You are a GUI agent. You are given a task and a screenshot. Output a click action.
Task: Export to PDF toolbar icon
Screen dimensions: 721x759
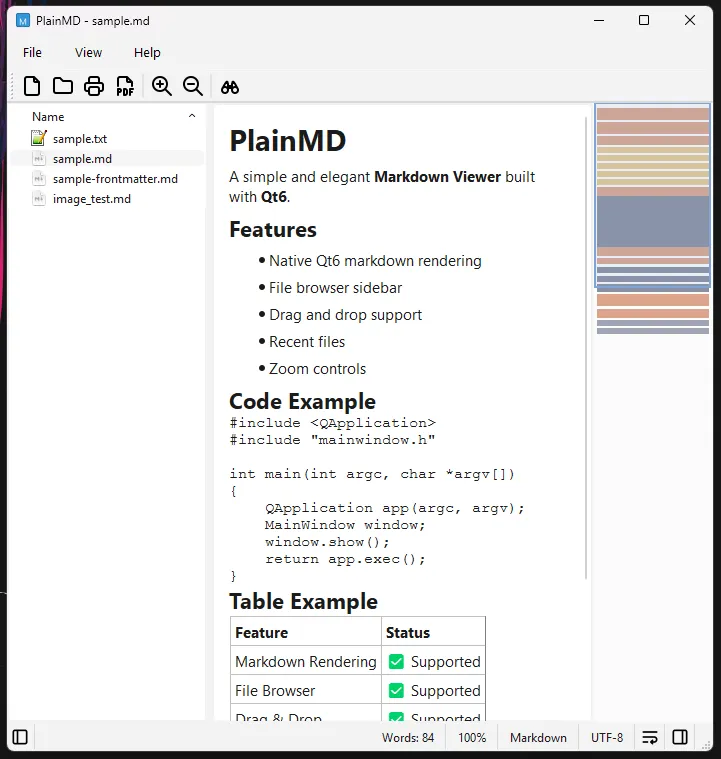coord(125,87)
